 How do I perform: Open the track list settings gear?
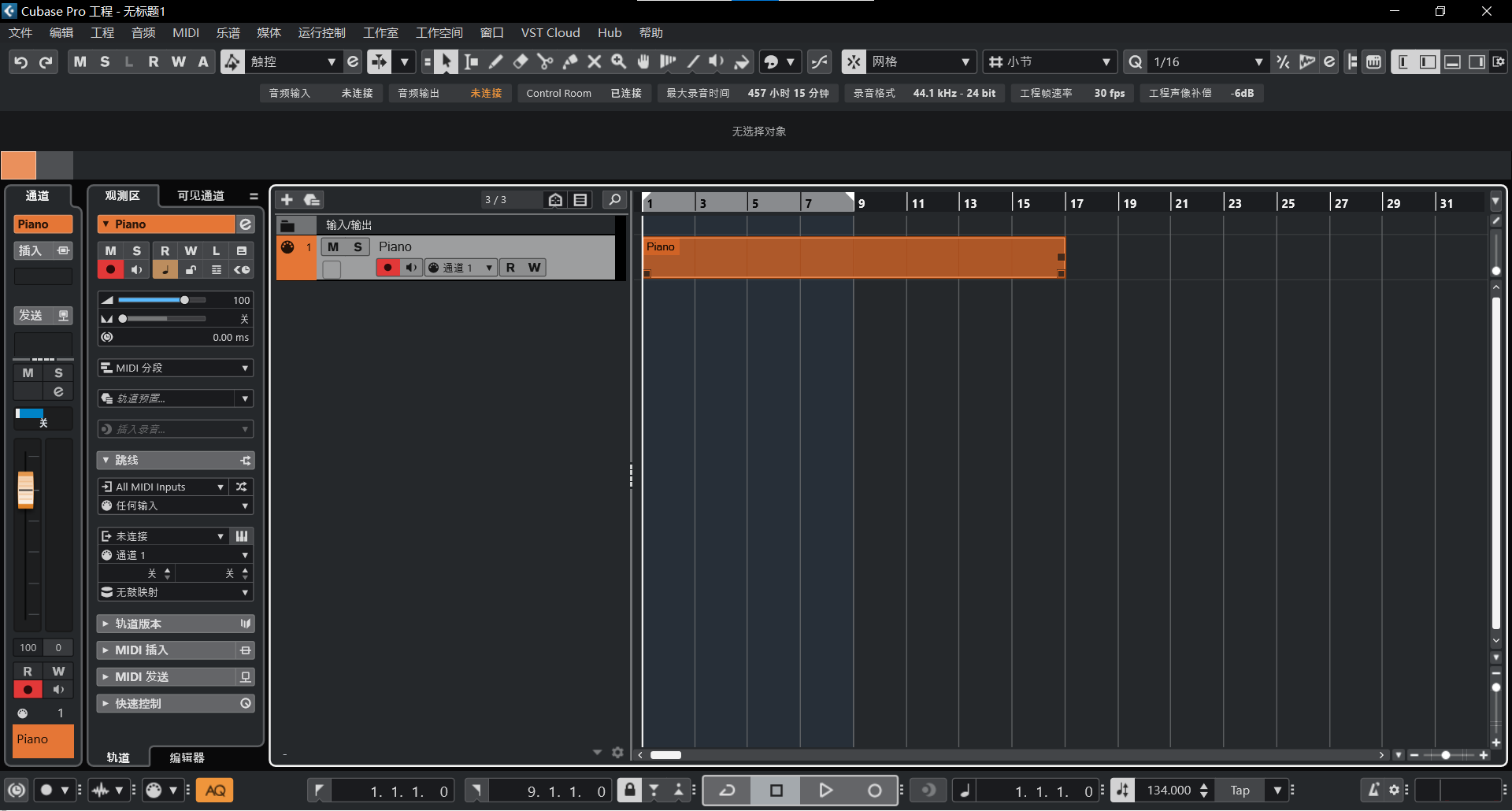click(x=617, y=753)
